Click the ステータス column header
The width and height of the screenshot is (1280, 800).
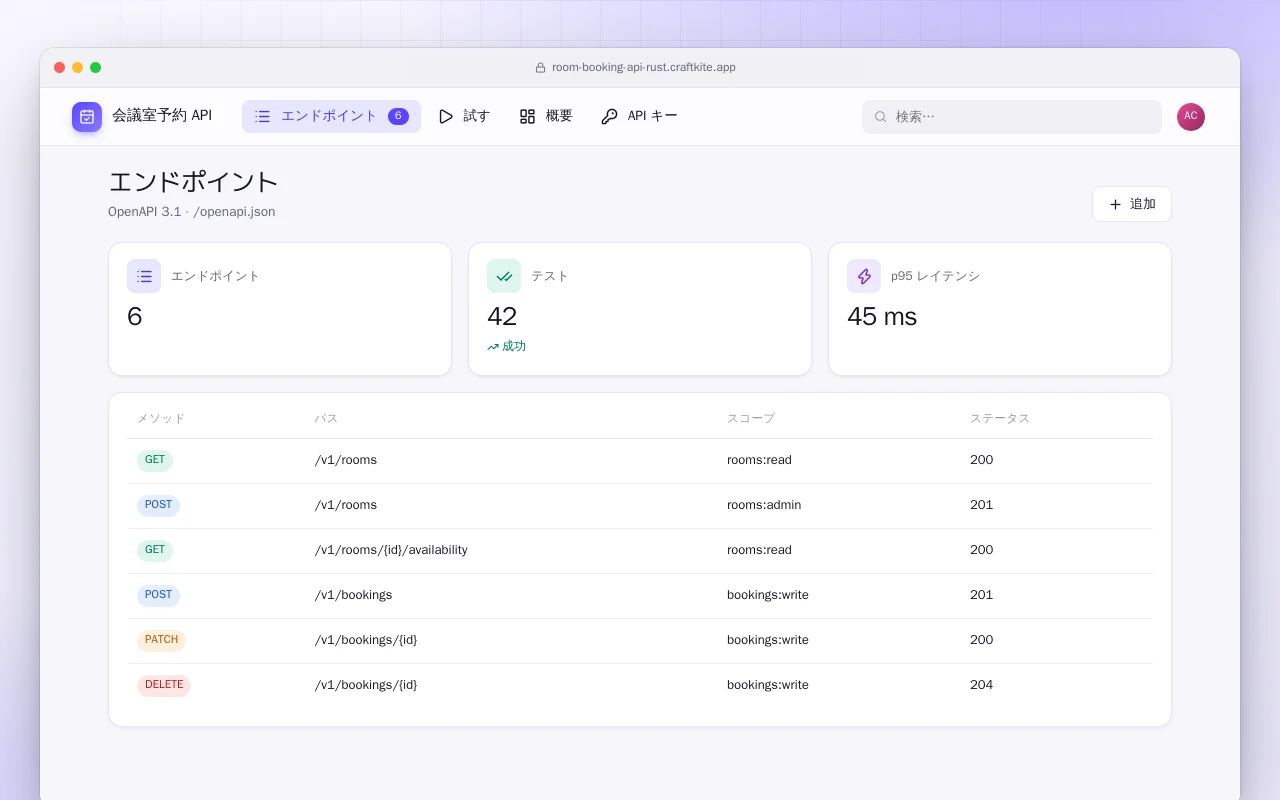pyautogui.click(x=1000, y=418)
